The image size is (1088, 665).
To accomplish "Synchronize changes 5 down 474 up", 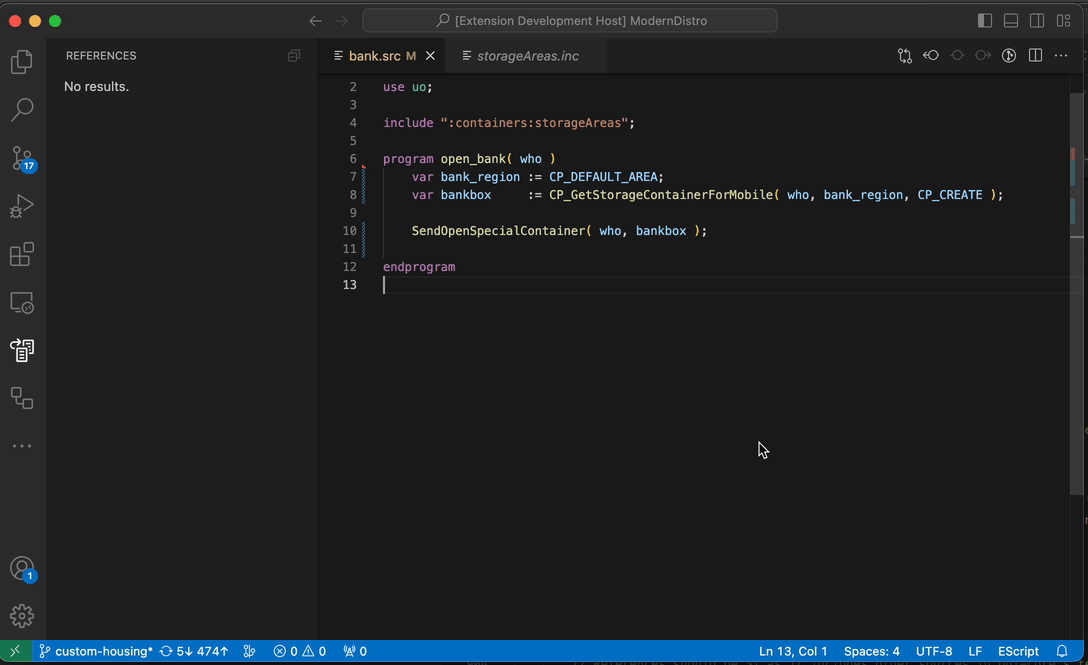I will click(194, 651).
